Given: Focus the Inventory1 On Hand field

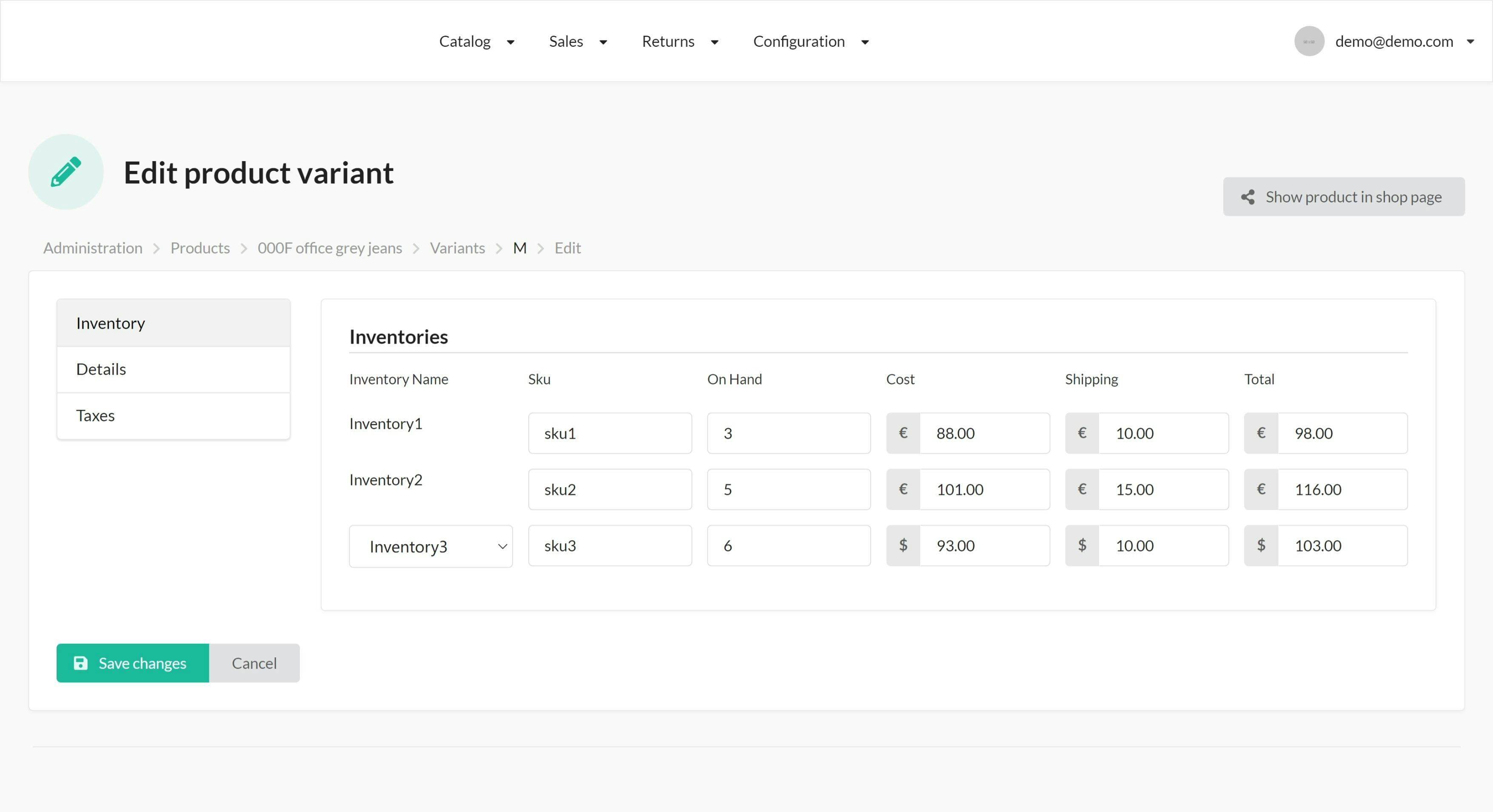Looking at the screenshot, I should pyautogui.click(x=789, y=433).
